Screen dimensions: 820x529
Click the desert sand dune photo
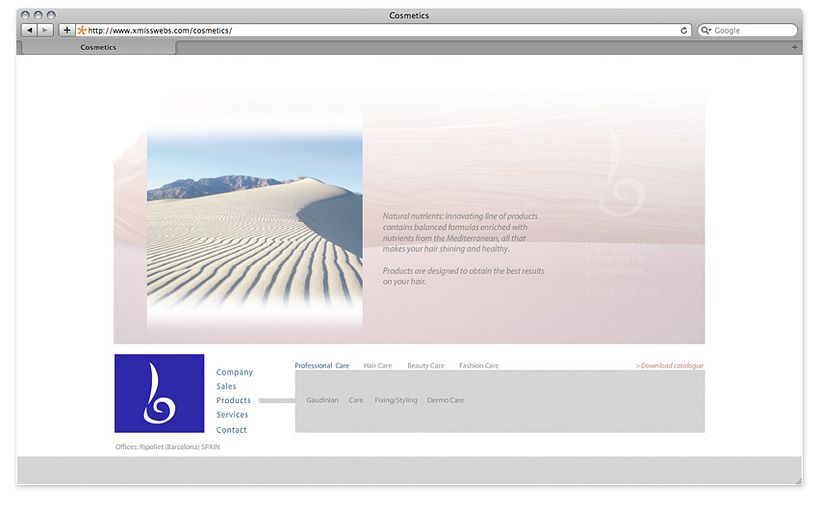click(255, 225)
